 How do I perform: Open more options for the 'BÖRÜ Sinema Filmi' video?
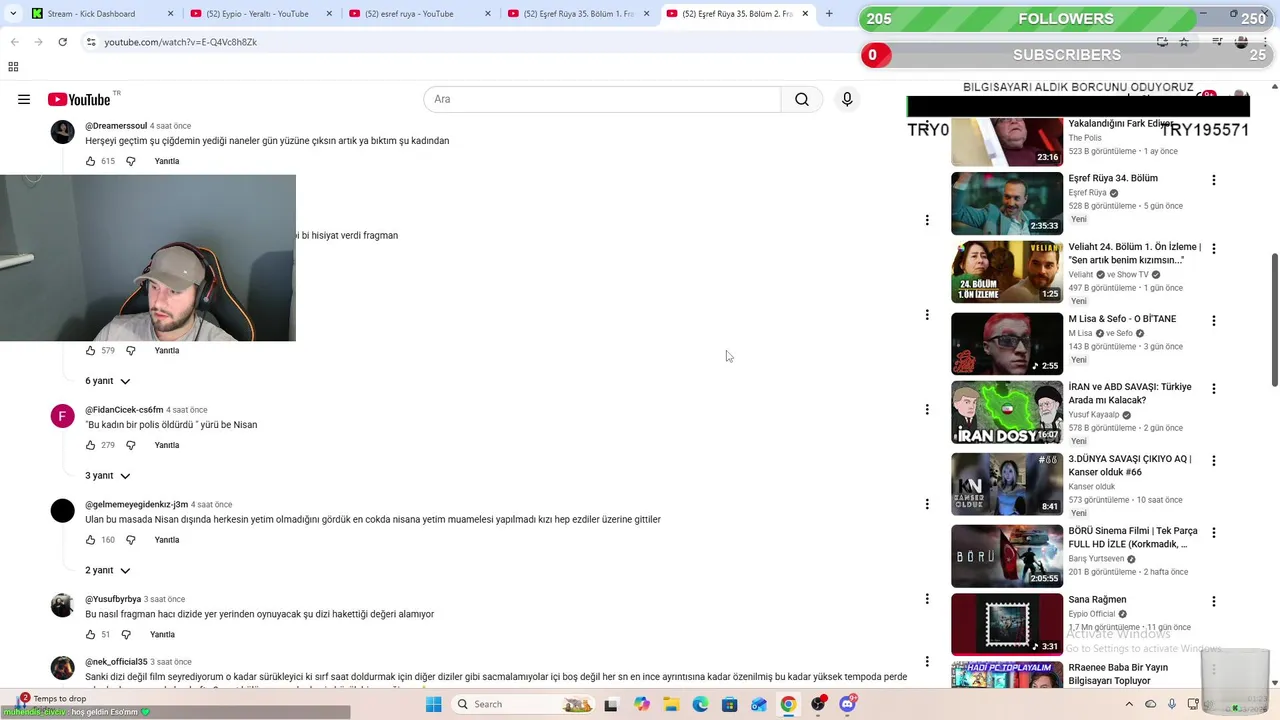(x=1214, y=533)
